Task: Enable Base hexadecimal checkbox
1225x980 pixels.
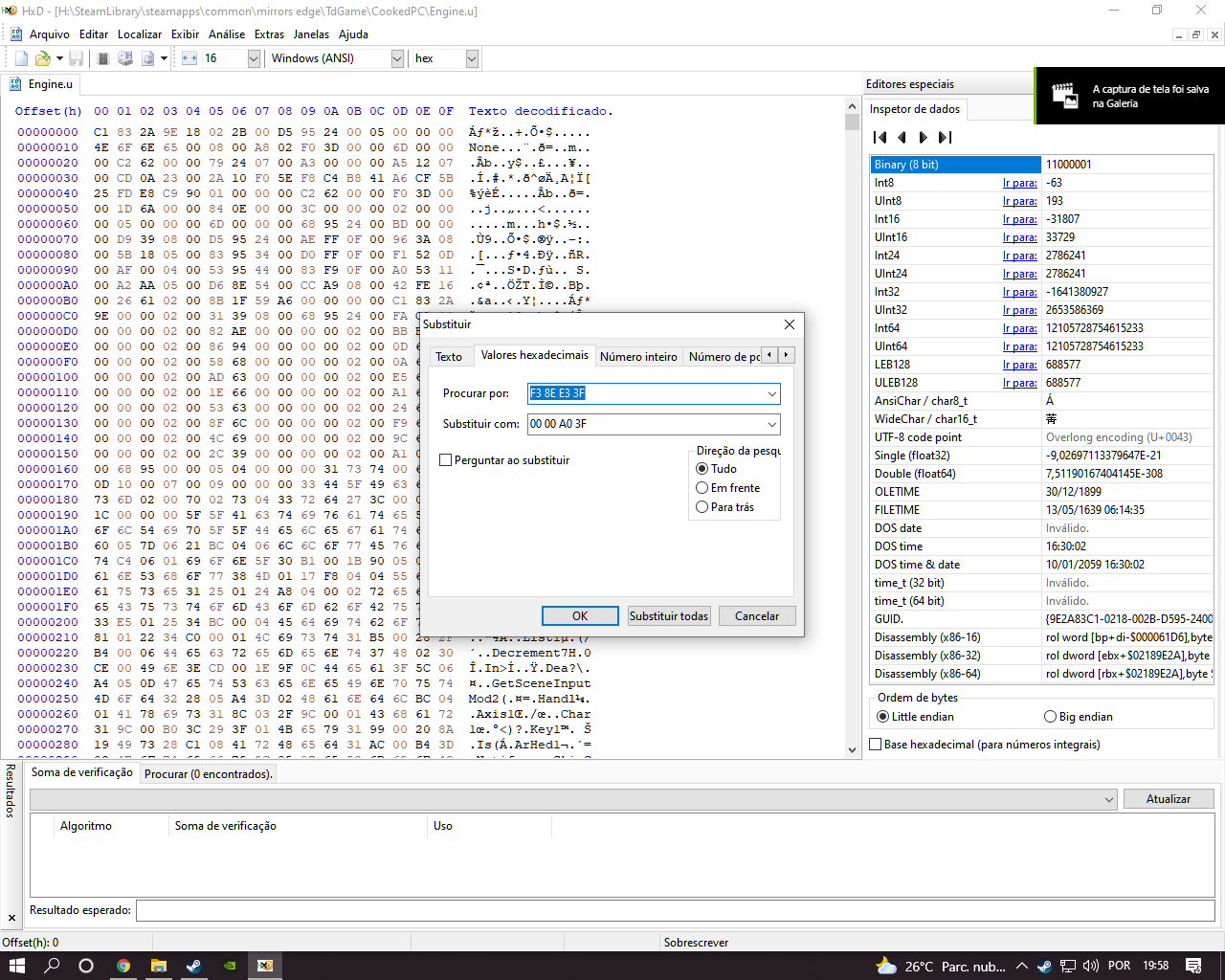Action: tap(875, 745)
